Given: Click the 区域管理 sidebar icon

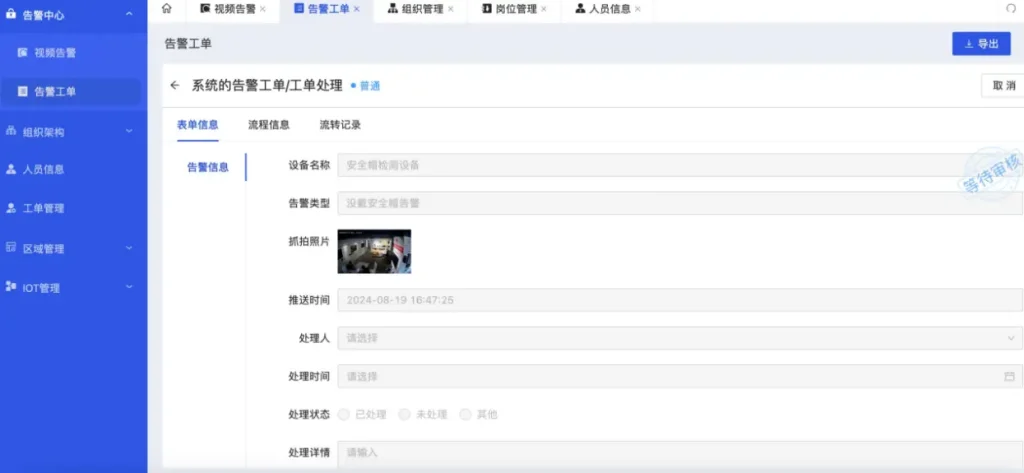Looking at the screenshot, I should pyautogui.click(x=10, y=248).
